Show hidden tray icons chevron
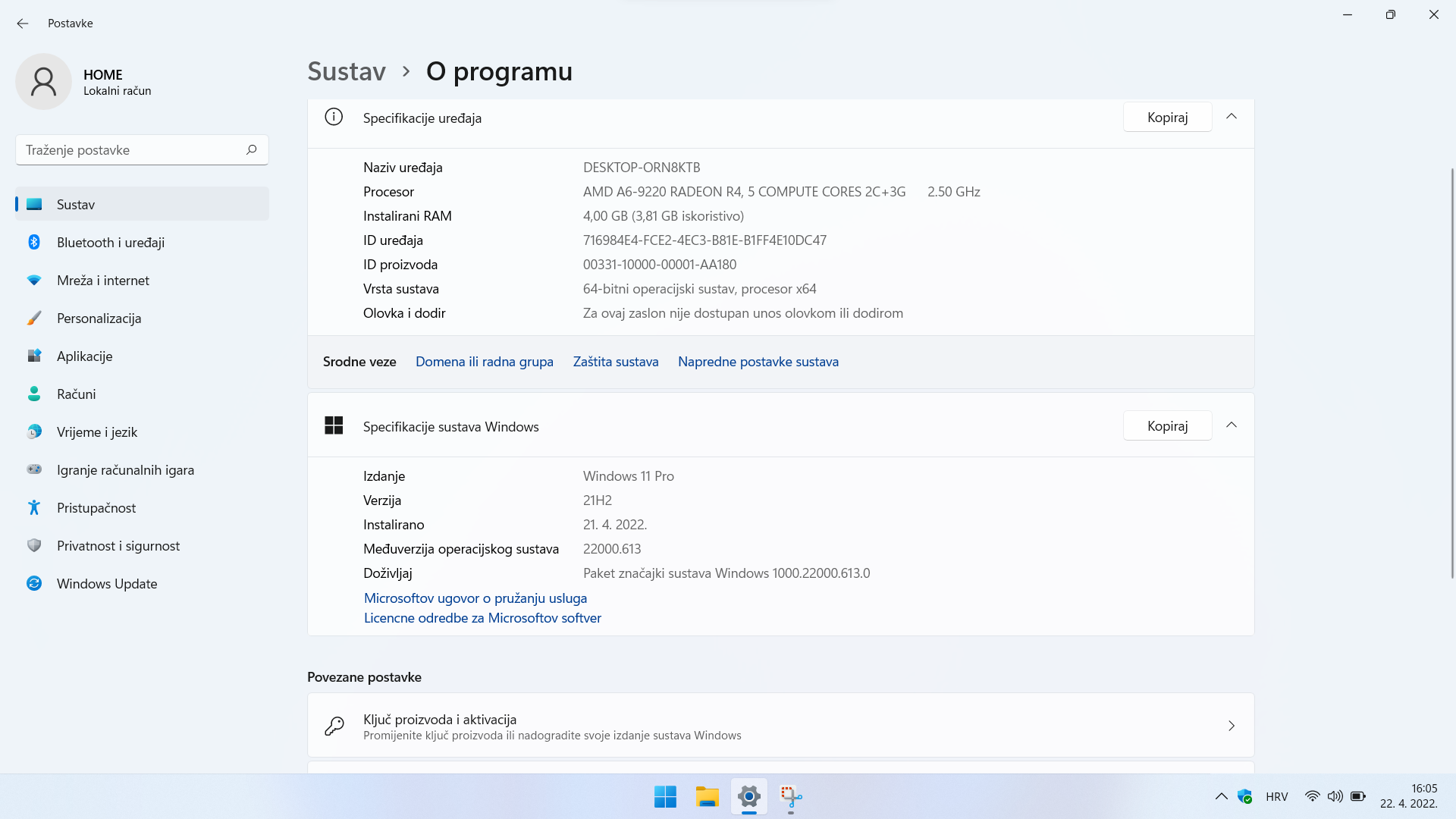1456x819 pixels. tap(1221, 796)
